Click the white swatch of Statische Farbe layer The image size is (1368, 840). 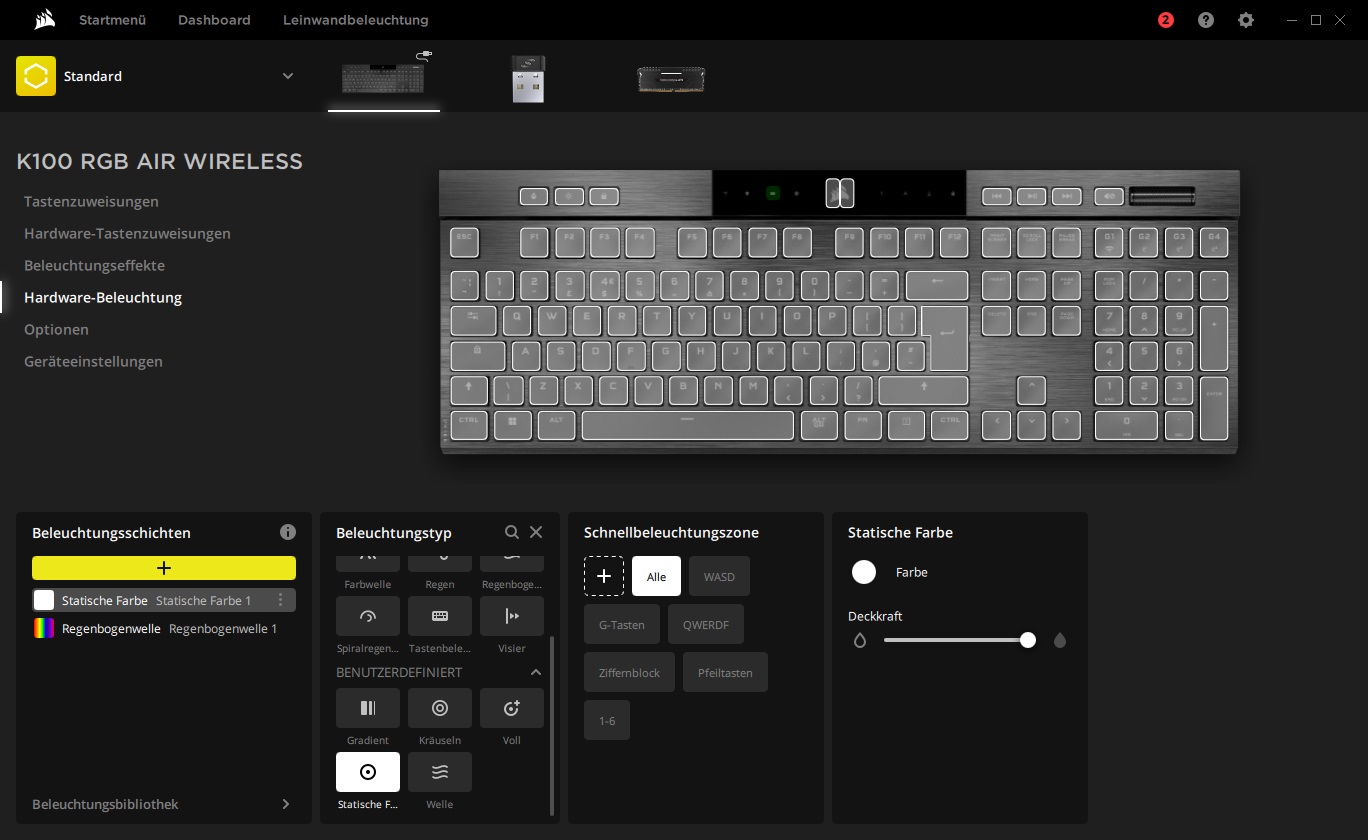pyautogui.click(x=44, y=600)
